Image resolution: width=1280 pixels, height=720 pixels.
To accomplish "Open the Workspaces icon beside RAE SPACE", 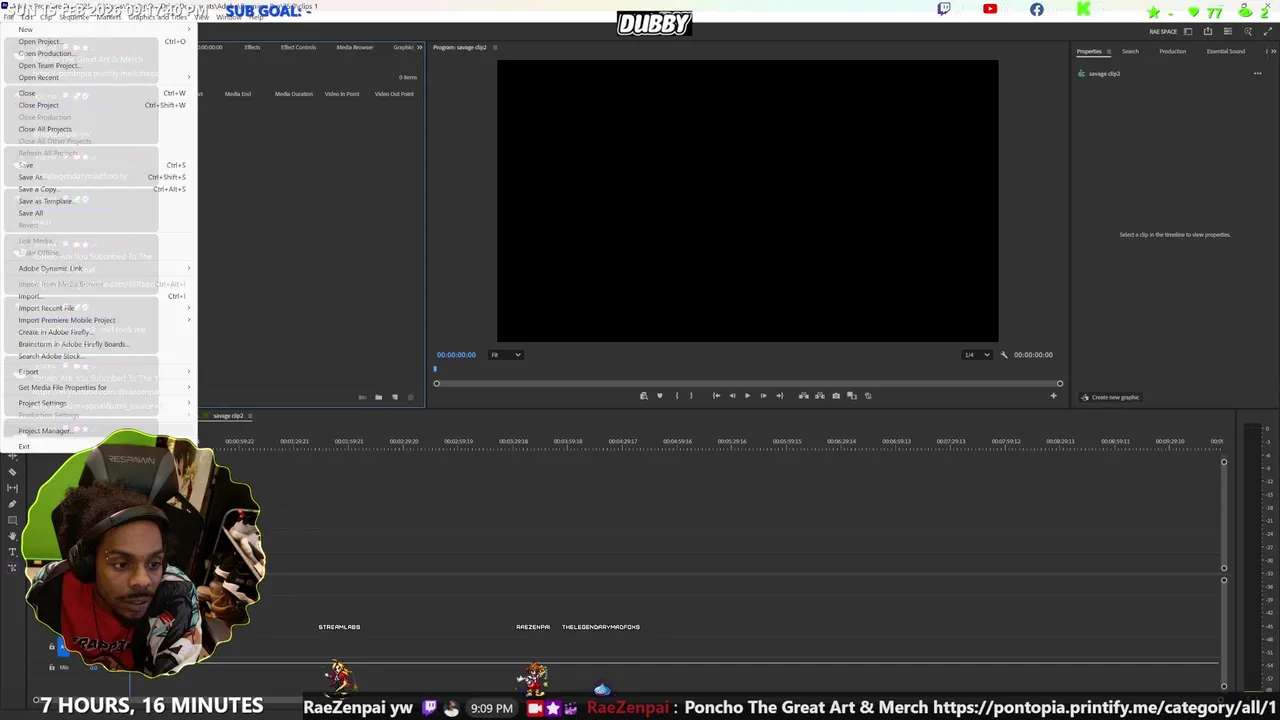I will click(x=1188, y=31).
